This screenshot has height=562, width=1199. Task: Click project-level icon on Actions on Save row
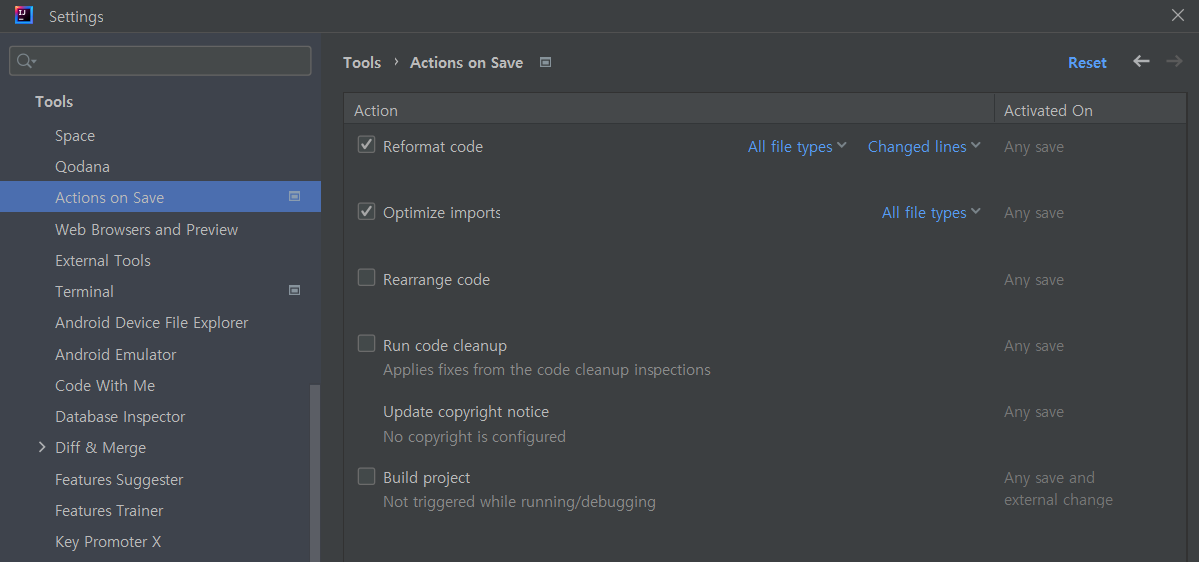pos(294,197)
